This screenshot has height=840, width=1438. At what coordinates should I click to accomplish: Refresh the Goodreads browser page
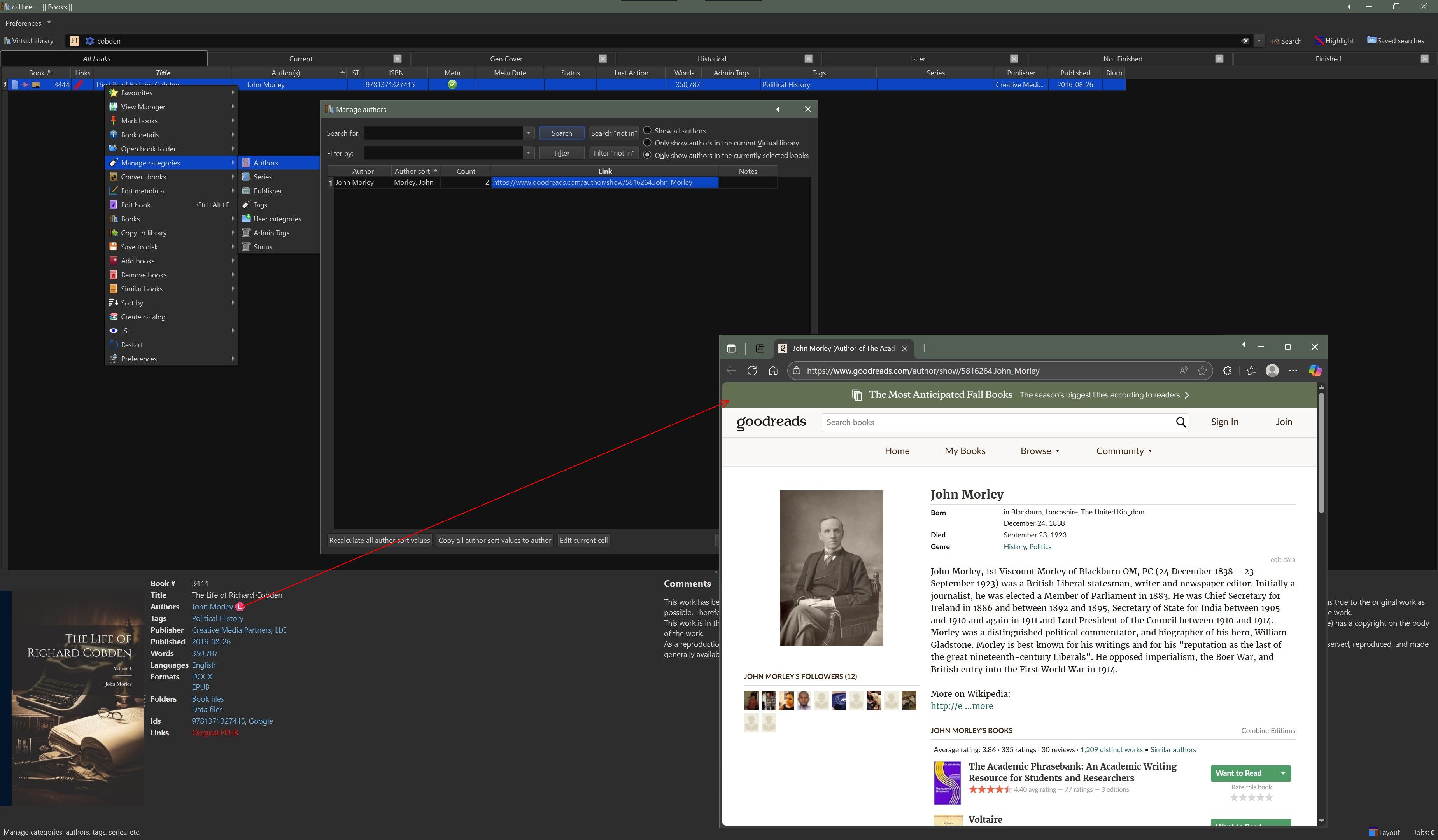tap(752, 371)
